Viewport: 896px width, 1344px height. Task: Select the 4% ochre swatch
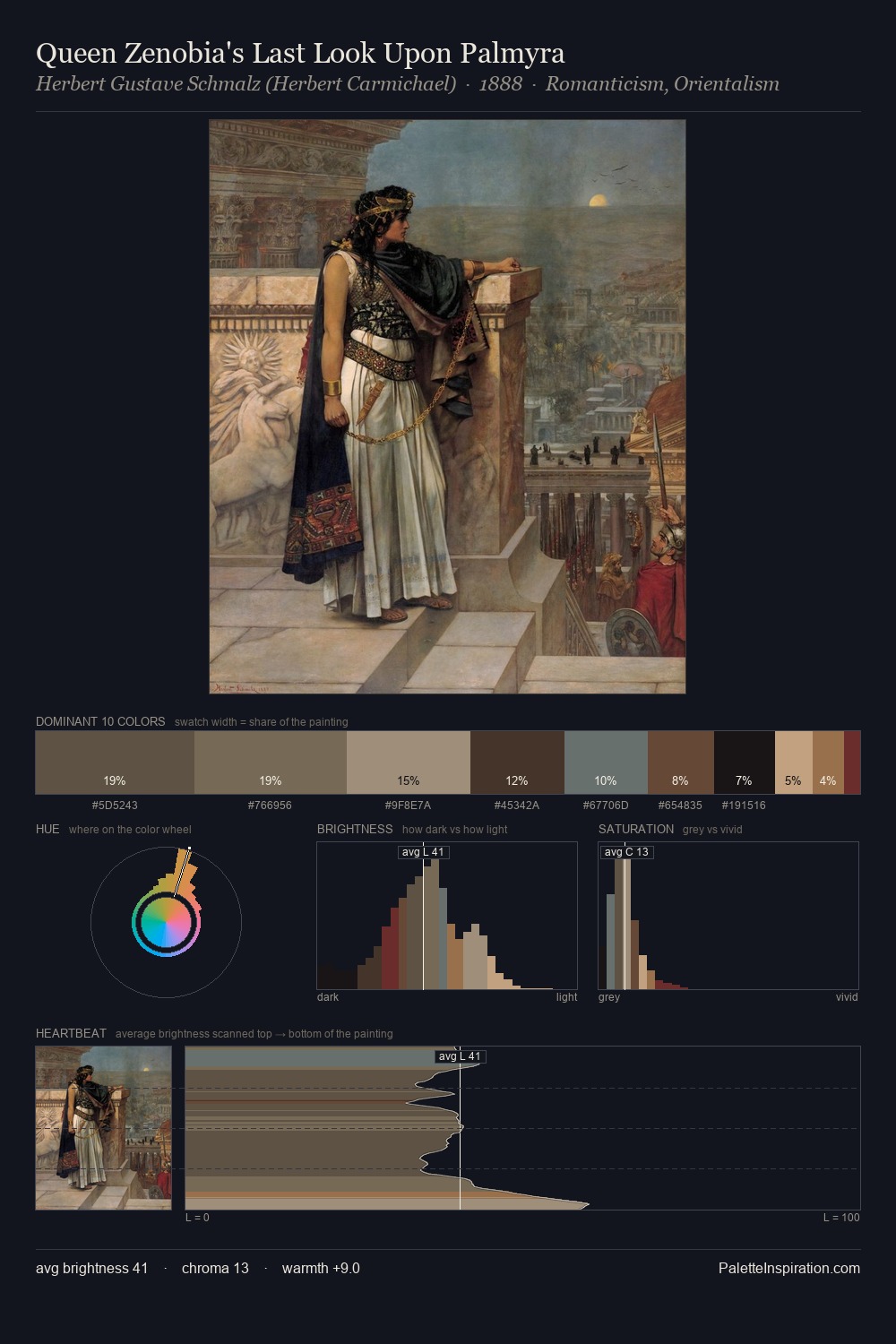point(828,762)
